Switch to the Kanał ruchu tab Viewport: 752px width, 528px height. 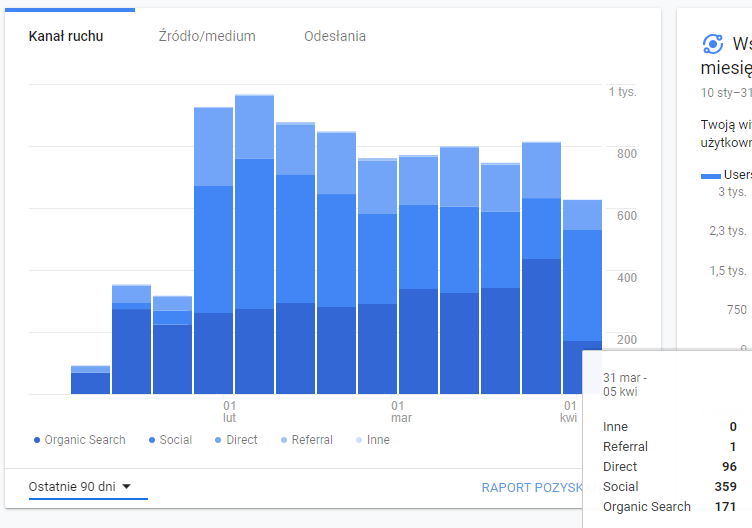66,36
